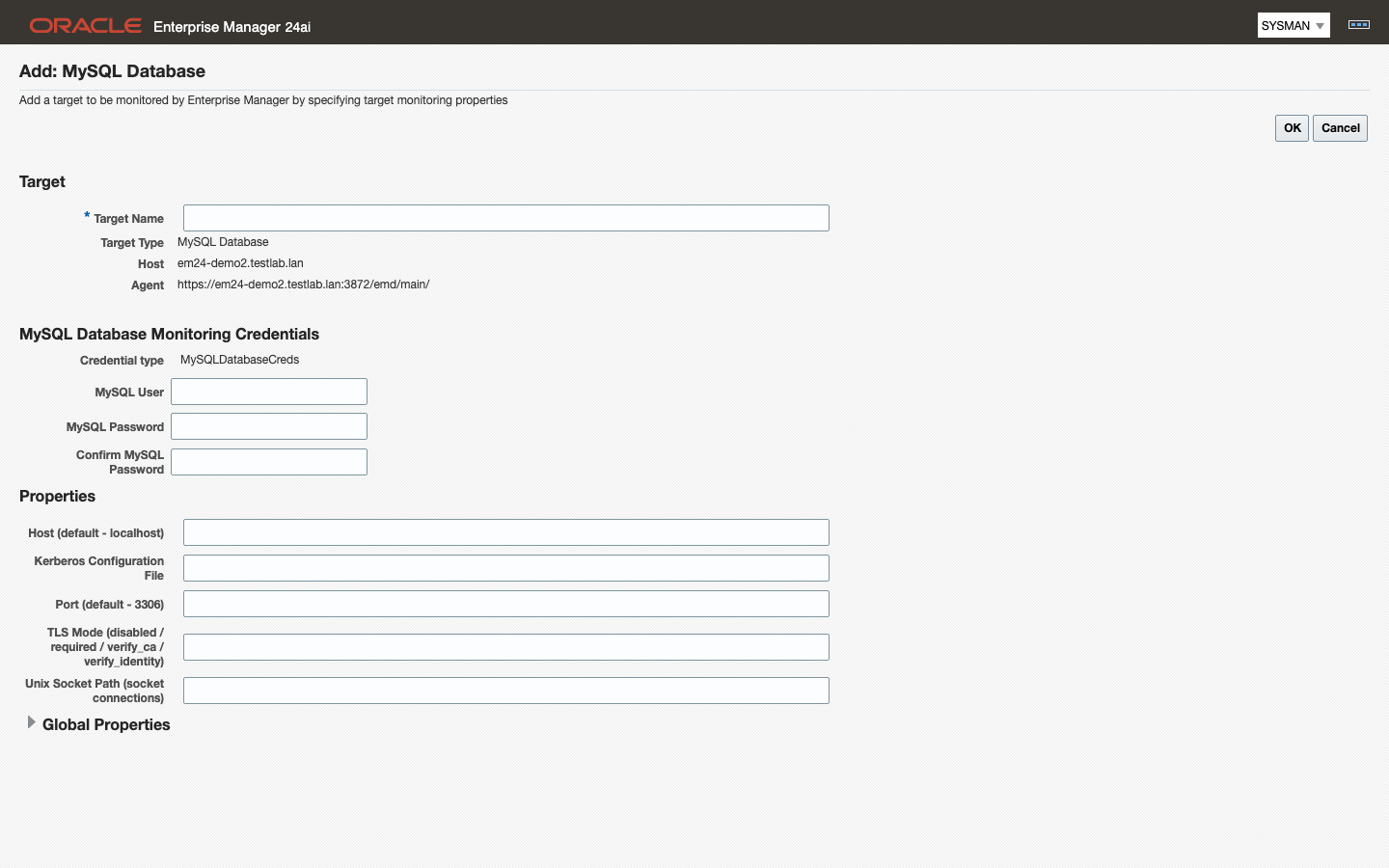Select the Kerberos Configuration File field

coord(506,568)
